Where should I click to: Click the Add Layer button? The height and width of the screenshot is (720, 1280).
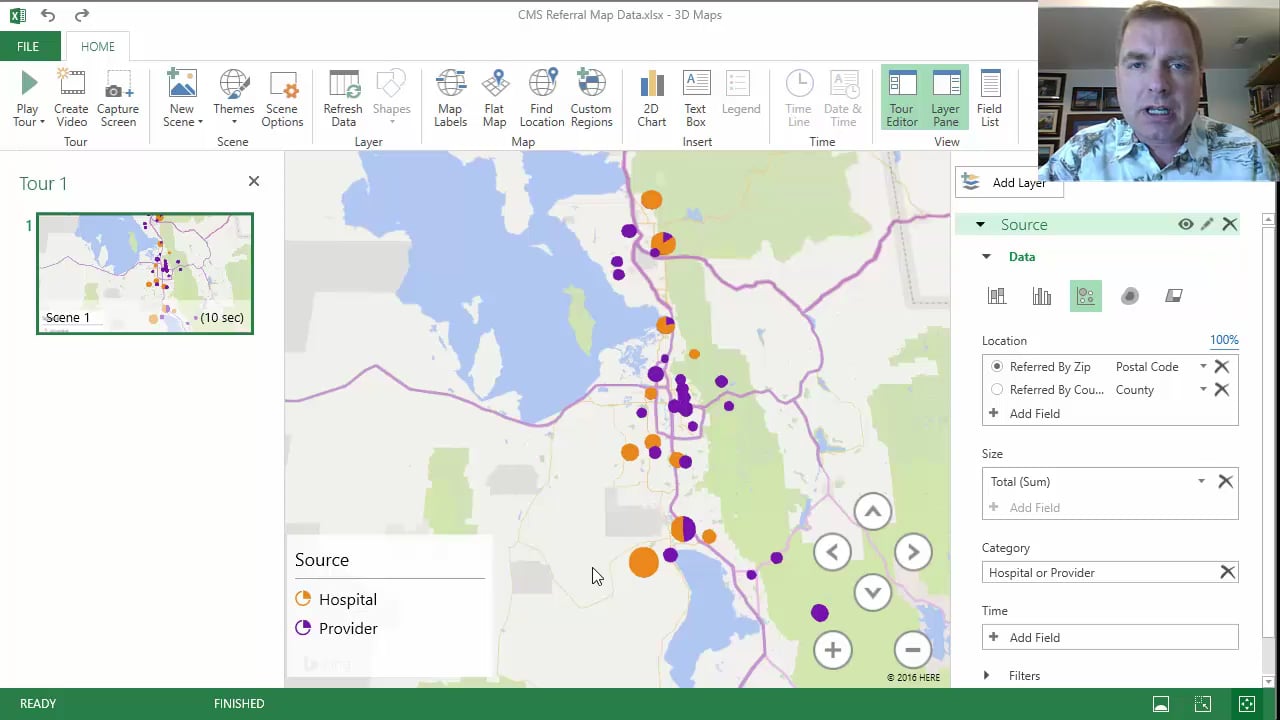(1008, 183)
